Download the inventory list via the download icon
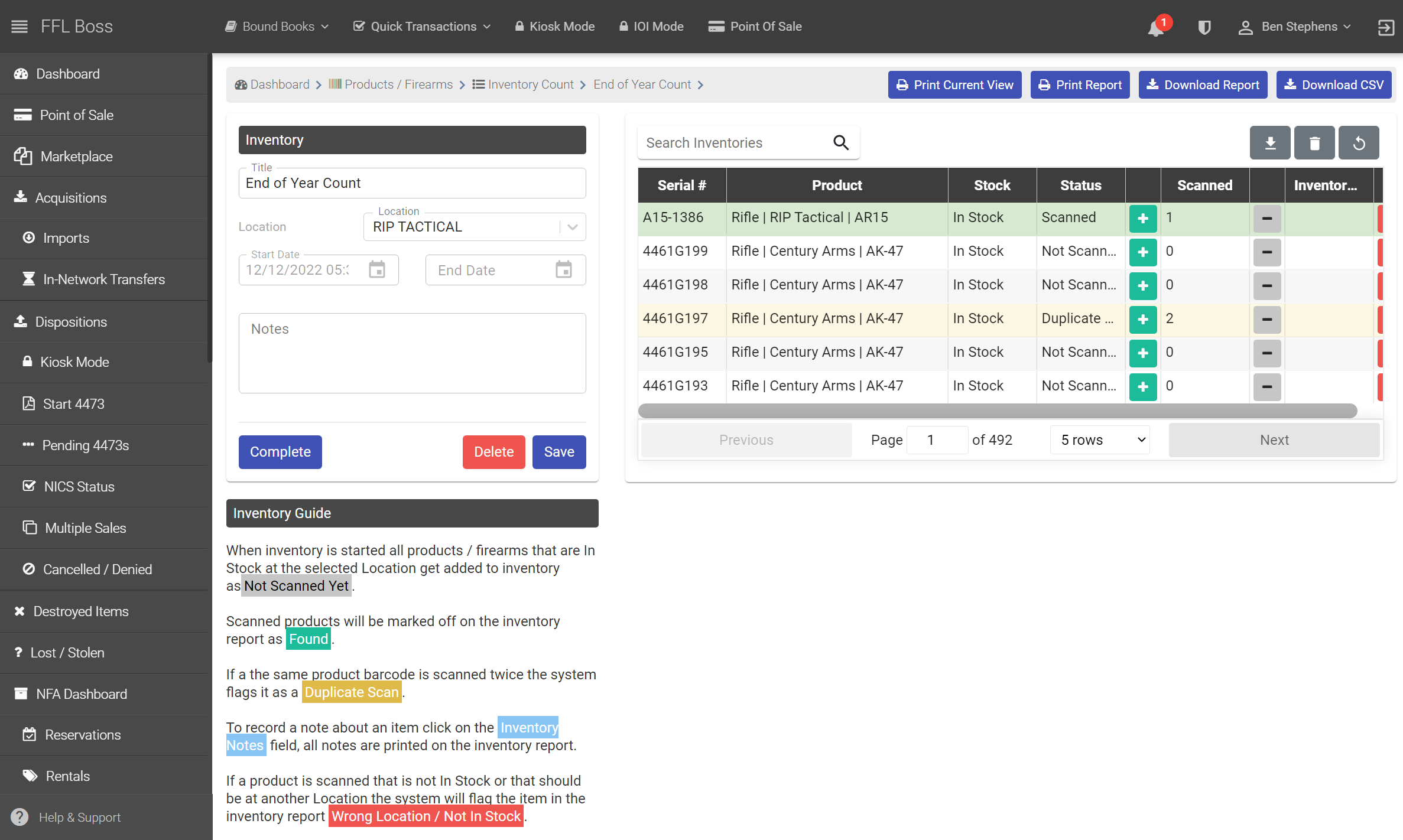1403x840 pixels. [1270, 142]
